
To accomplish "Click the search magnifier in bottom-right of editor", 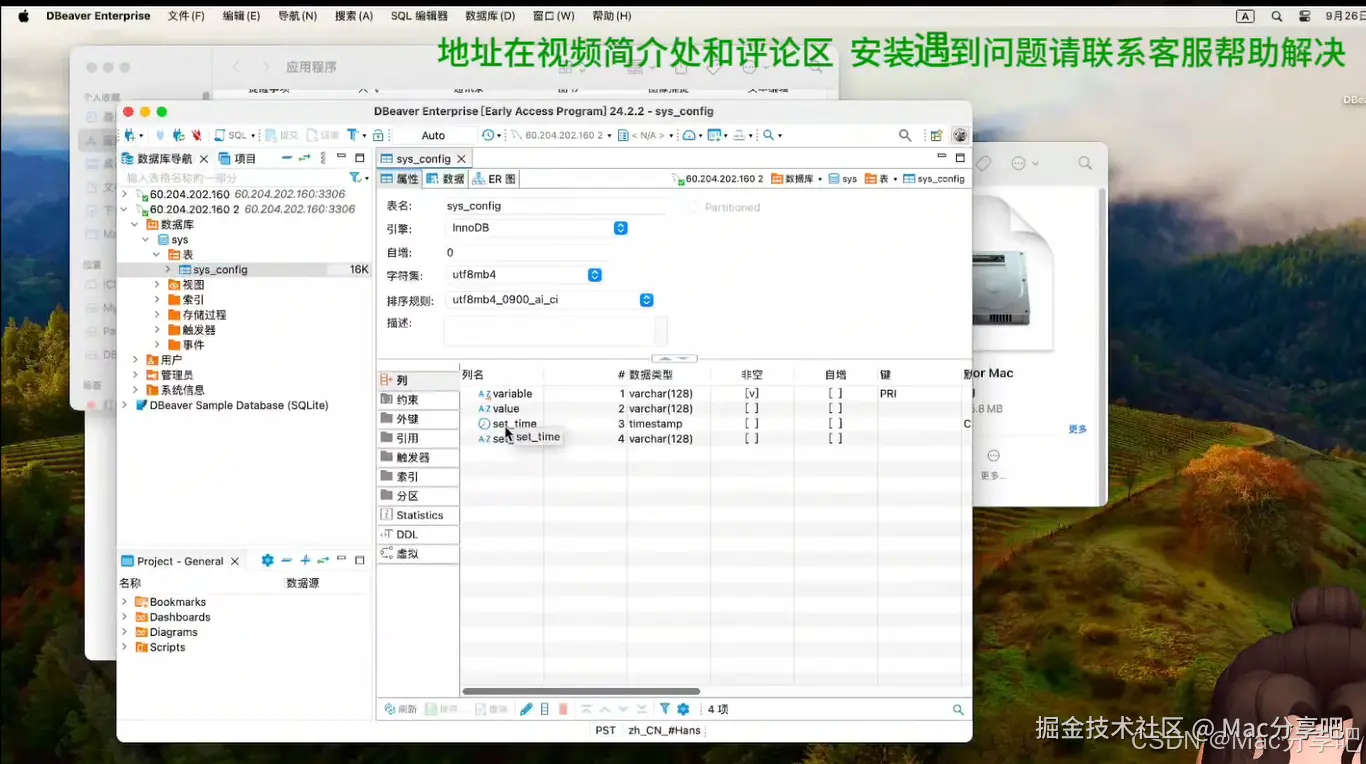I will click(x=958, y=709).
